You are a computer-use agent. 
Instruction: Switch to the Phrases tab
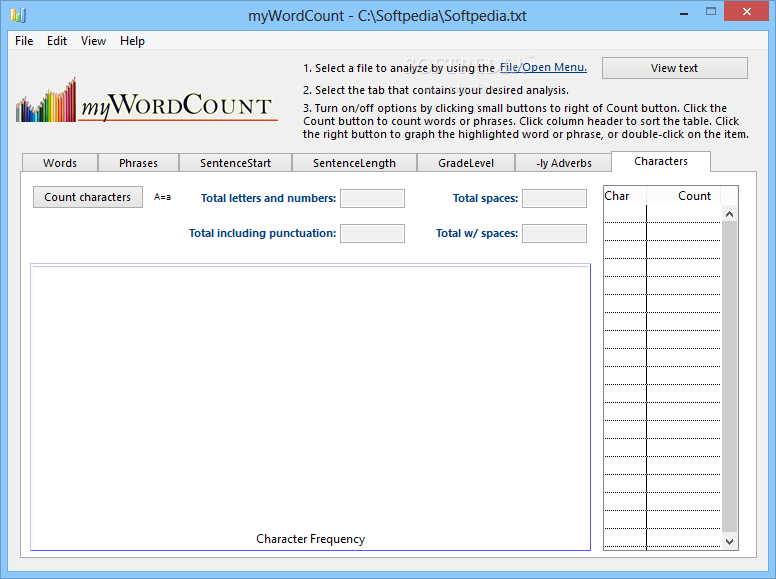coord(139,163)
